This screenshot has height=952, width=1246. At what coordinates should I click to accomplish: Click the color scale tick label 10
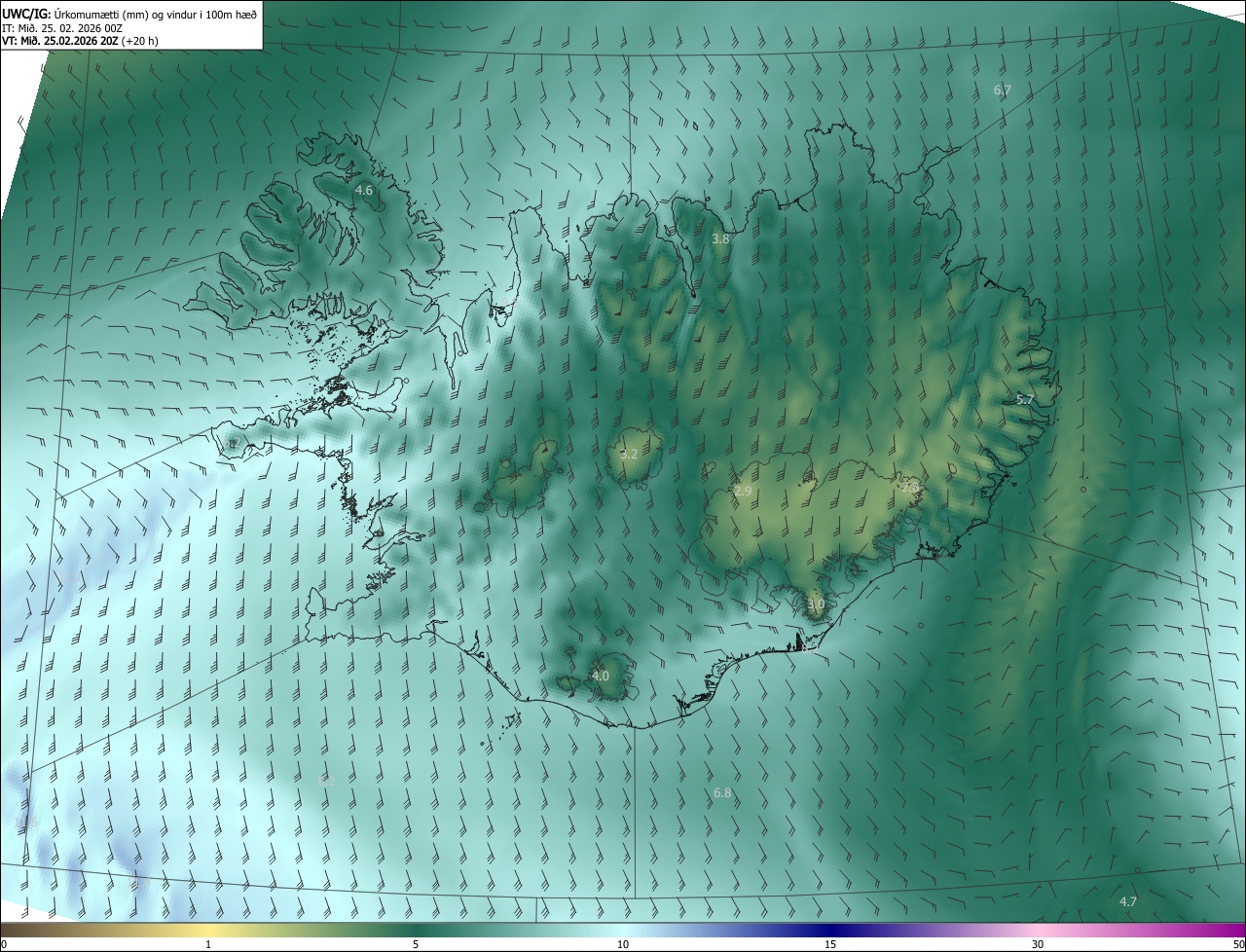click(623, 944)
